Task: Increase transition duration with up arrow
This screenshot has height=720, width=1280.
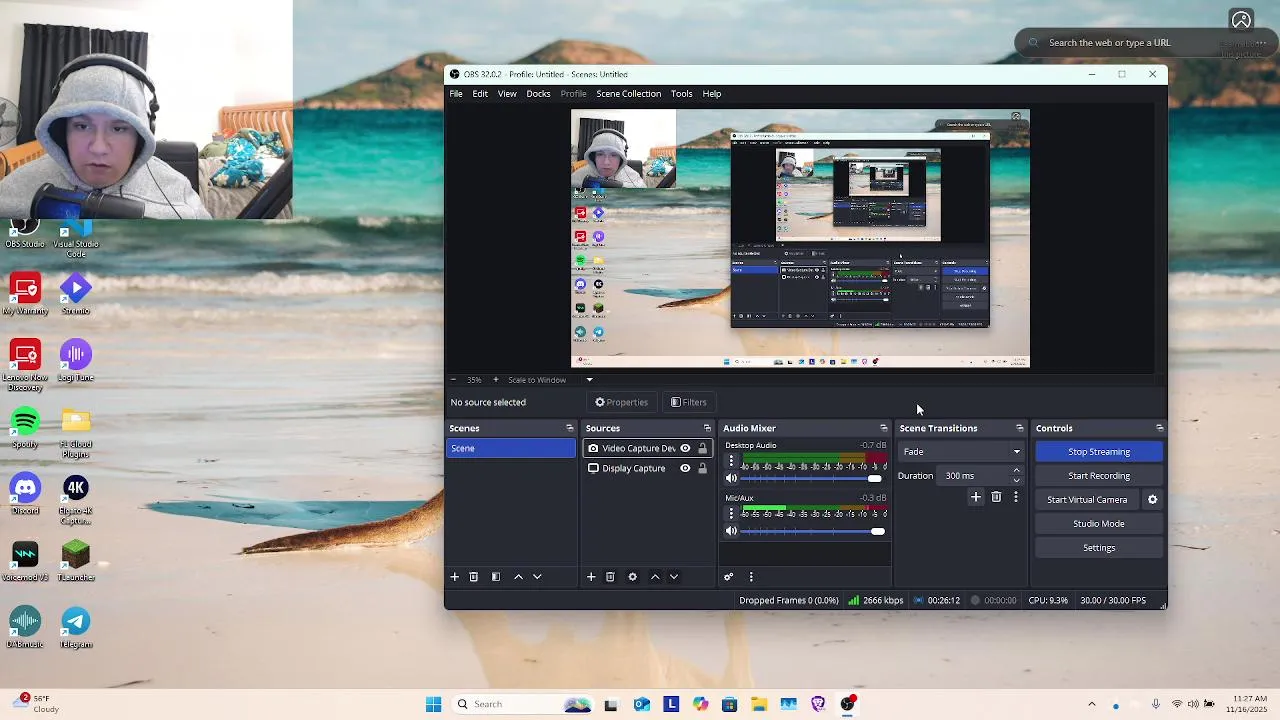Action: click(x=1017, y=471)
